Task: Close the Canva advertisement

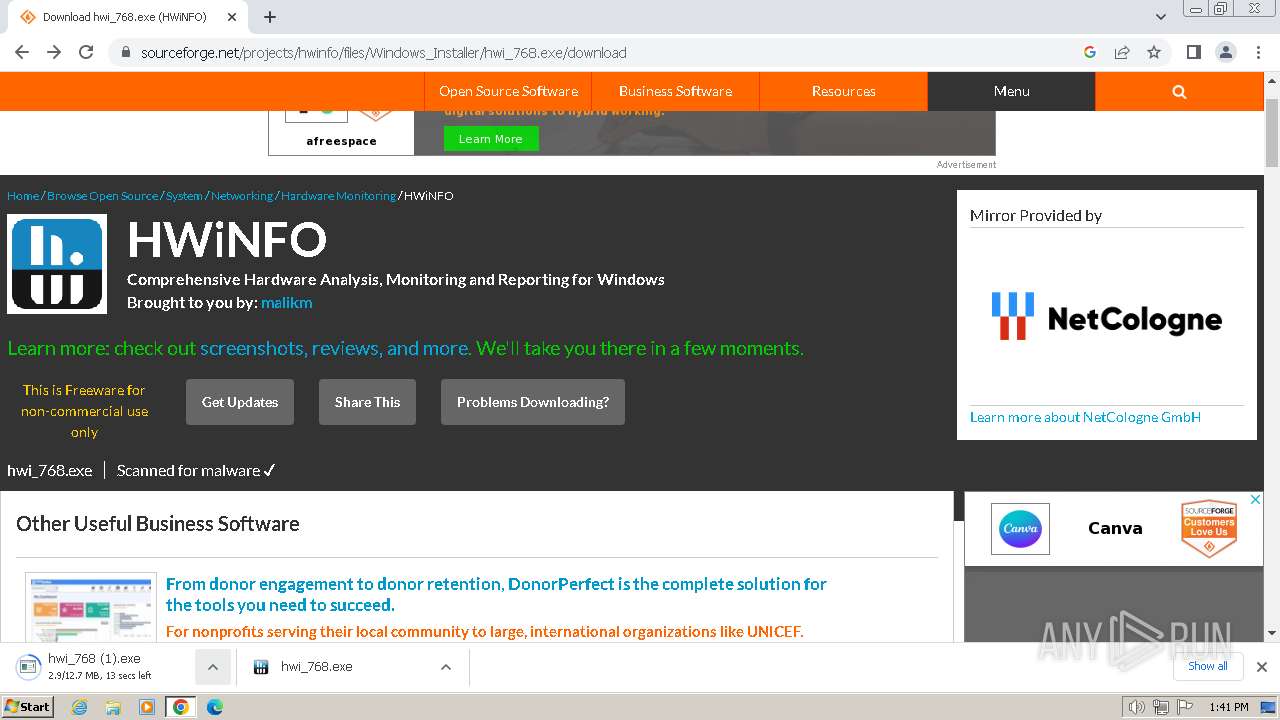Action: [1256, 499]
